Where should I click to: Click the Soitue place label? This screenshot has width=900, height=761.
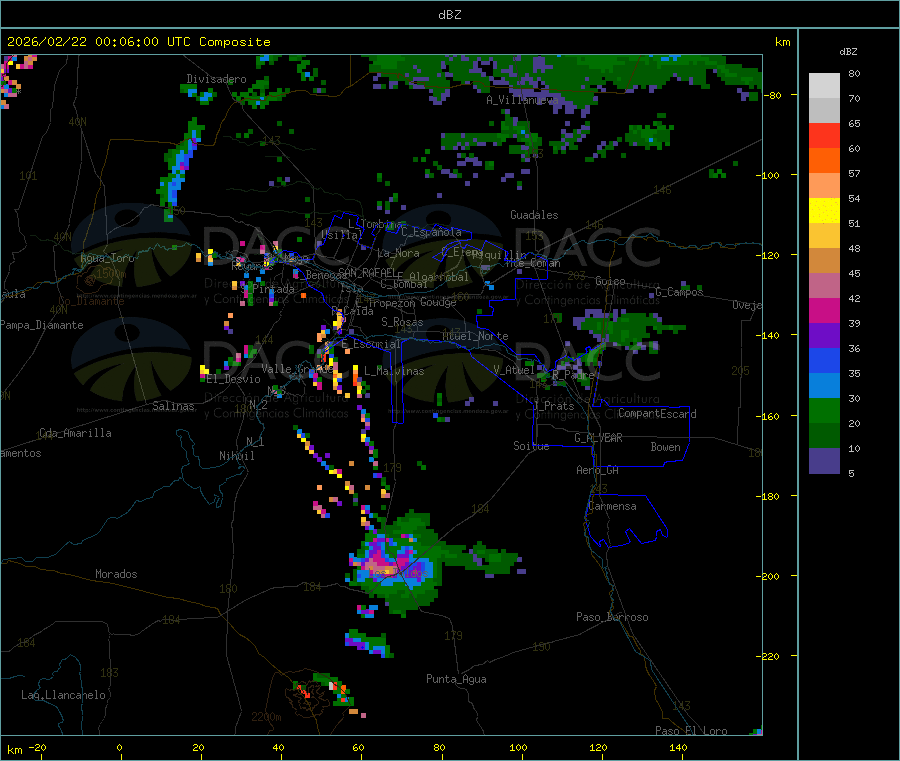pos(531,446)
